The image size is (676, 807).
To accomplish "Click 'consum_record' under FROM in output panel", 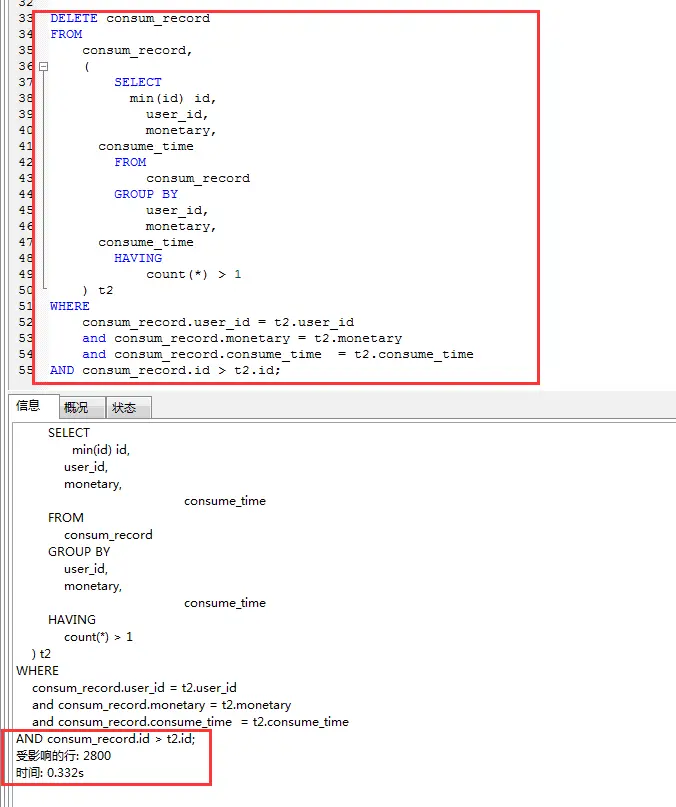I will (108, 535).
